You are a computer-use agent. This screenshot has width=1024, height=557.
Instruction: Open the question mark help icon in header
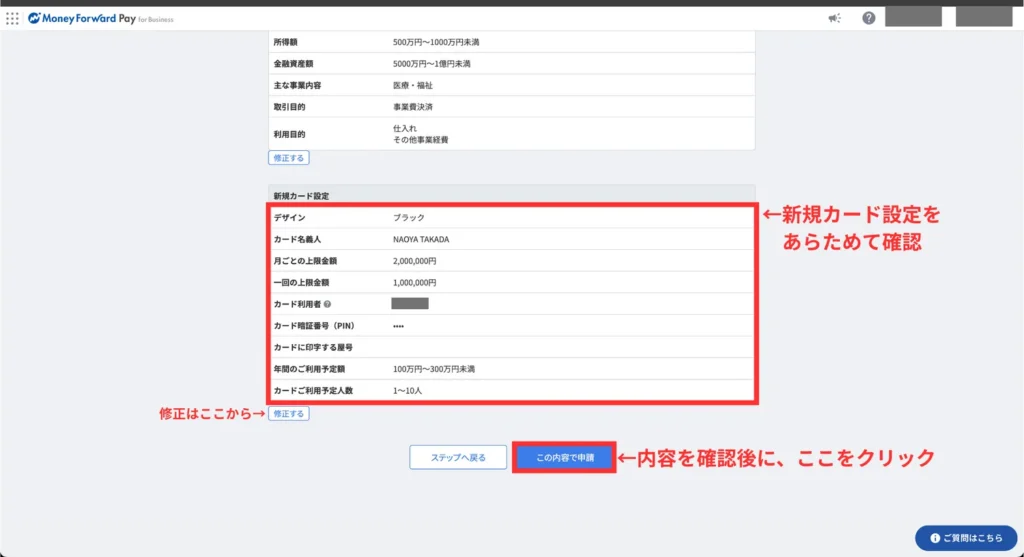(x=869, y=18)
